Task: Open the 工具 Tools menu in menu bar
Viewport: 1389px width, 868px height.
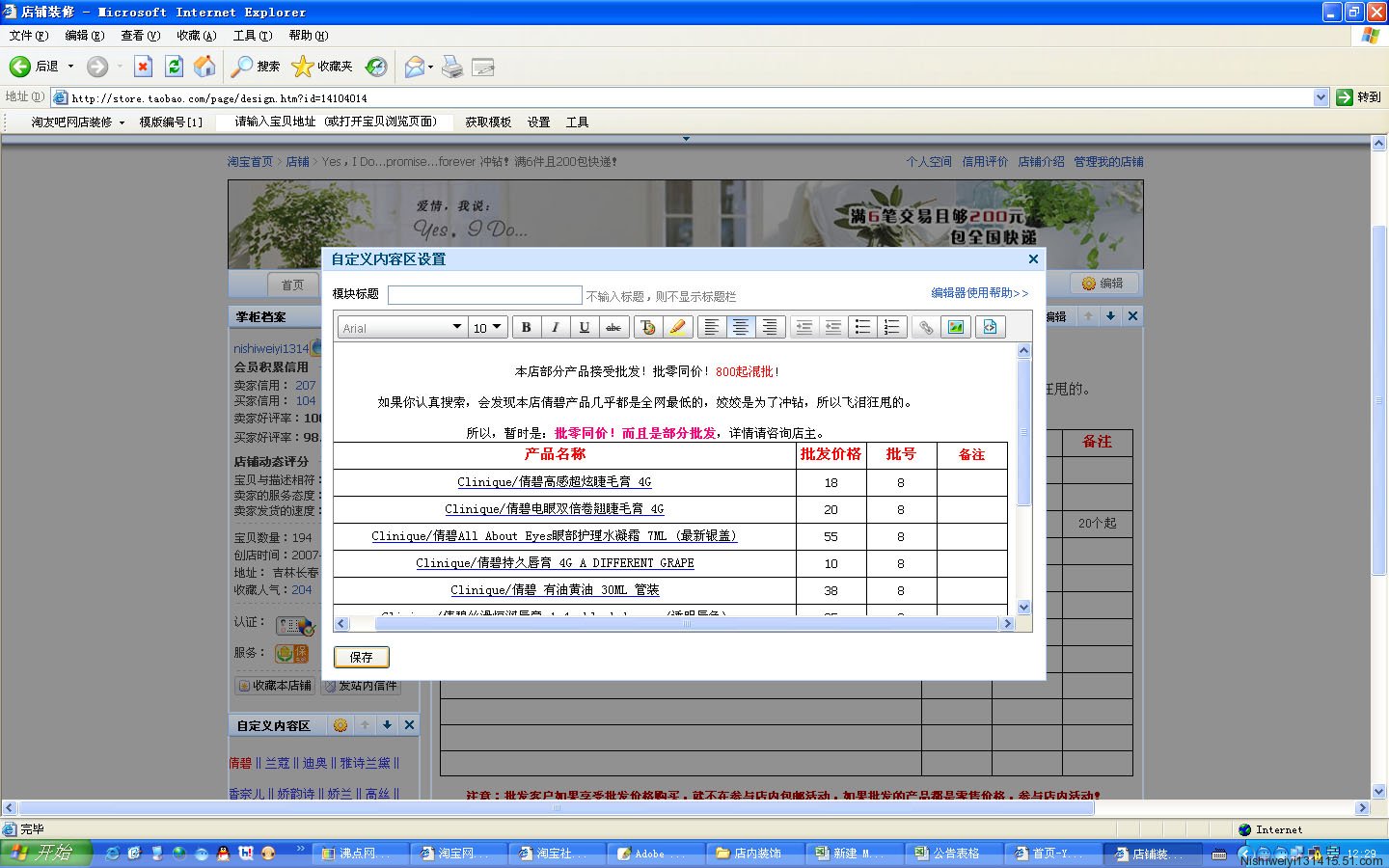Action: pyautogui.click(x=253, y=36)
